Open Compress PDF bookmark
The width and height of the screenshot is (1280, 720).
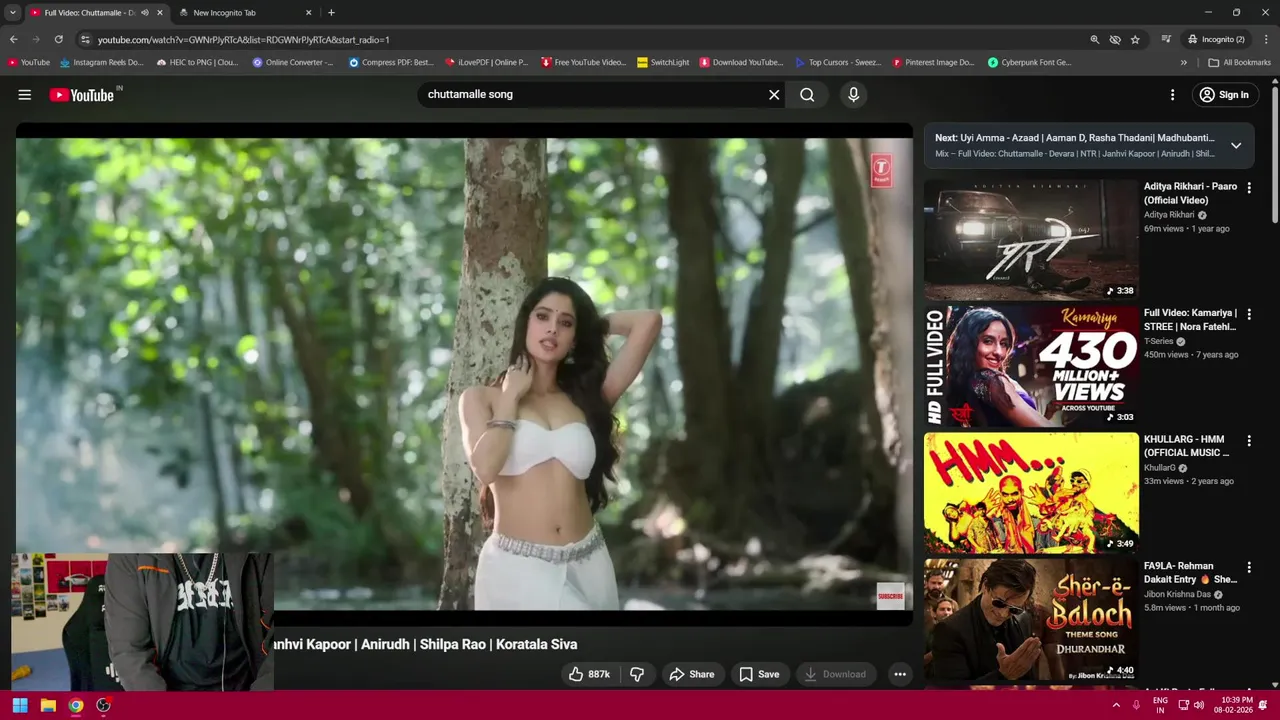[x=391, y=62]
